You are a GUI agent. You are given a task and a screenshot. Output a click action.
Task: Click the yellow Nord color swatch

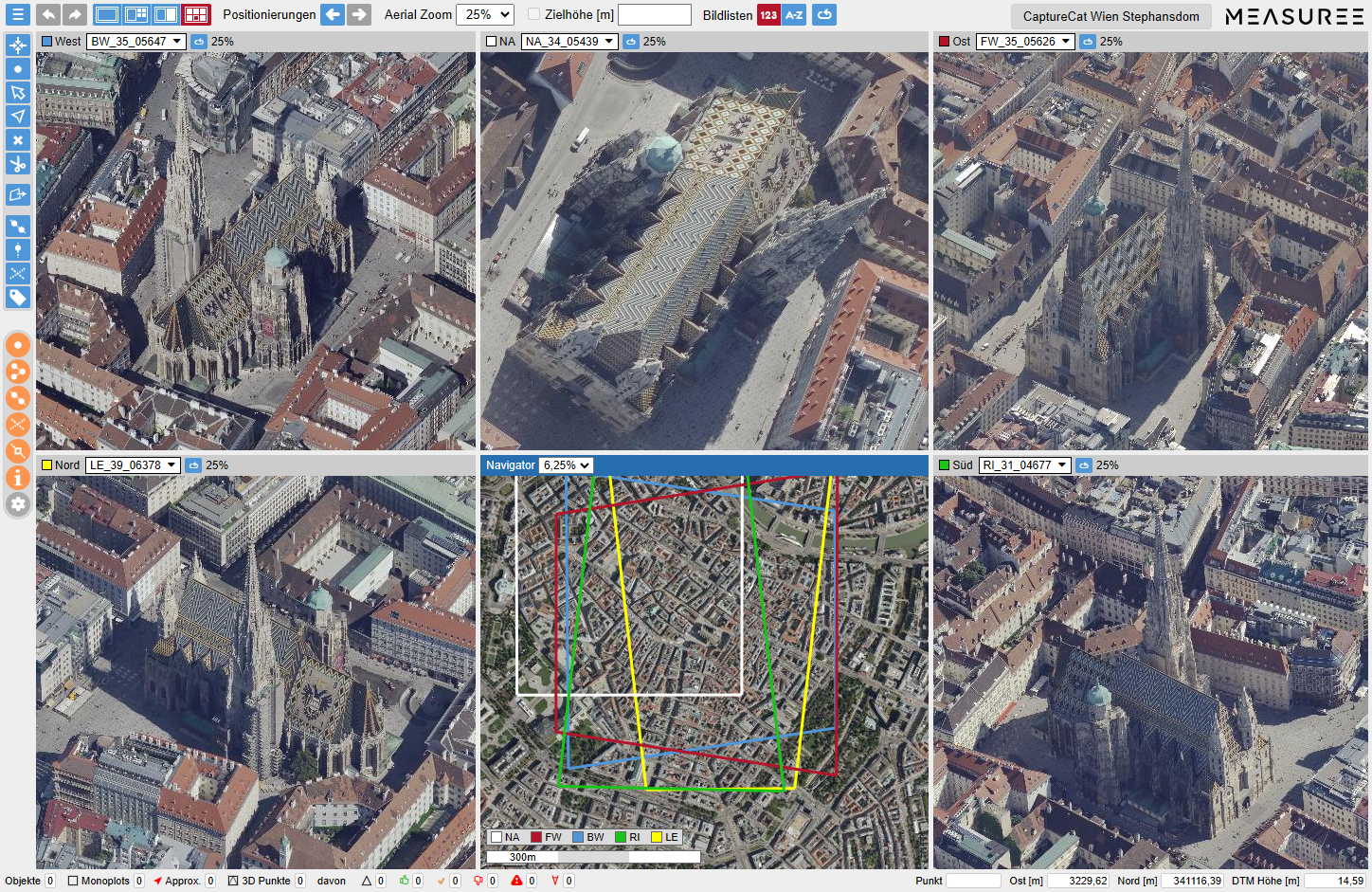click(46, 465)
